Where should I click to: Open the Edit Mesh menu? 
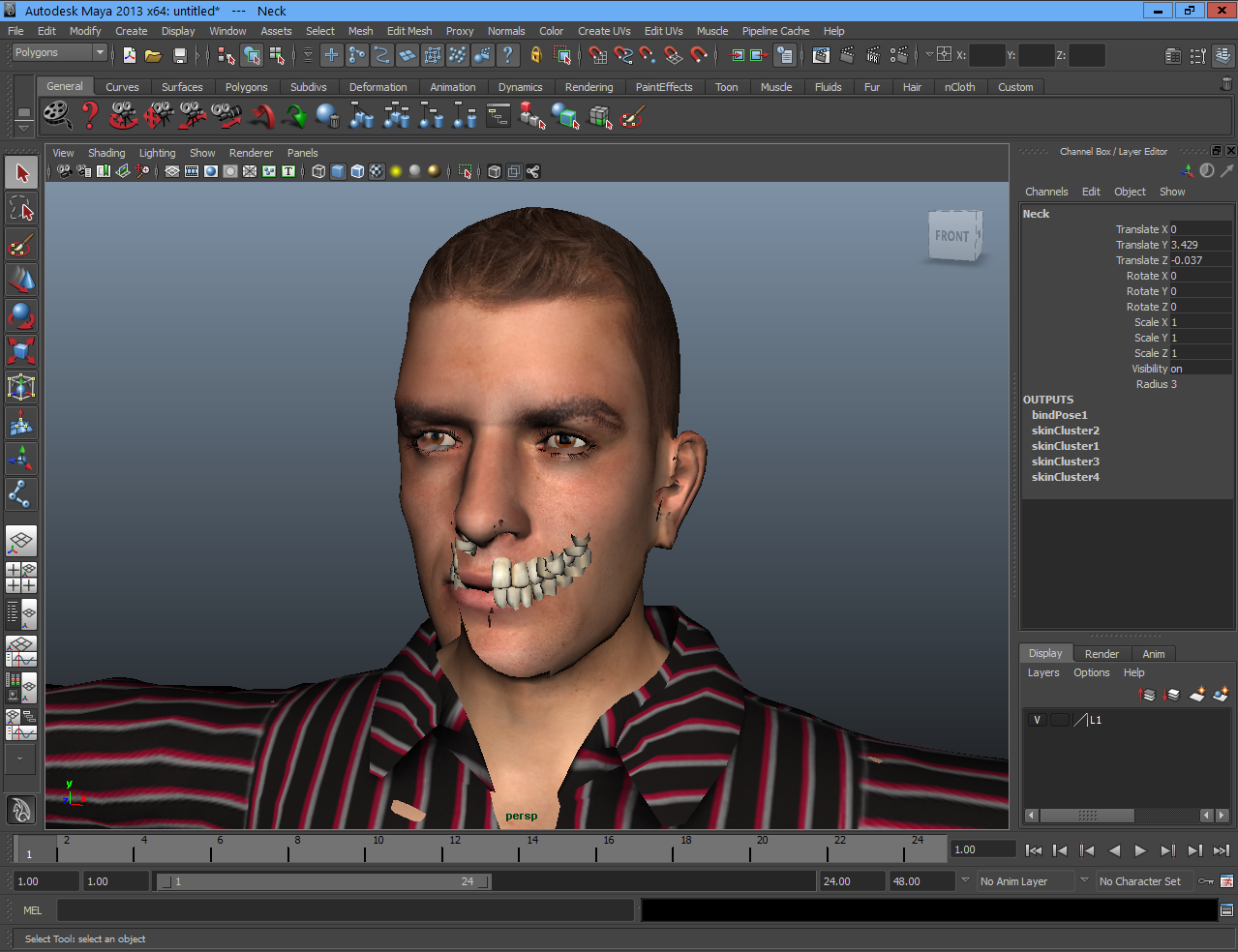pos(408,31)
